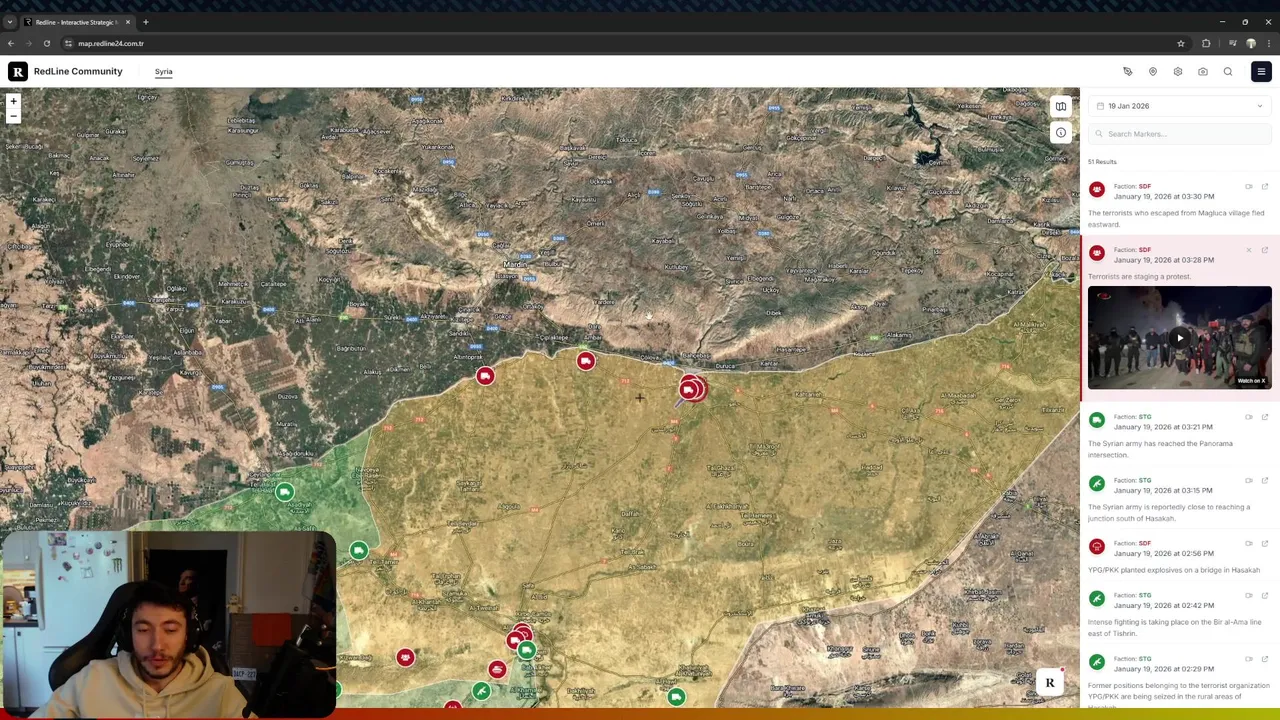Click the RedLine Community logo
This screenshot has height=720, width=1280.
[66, 72]
